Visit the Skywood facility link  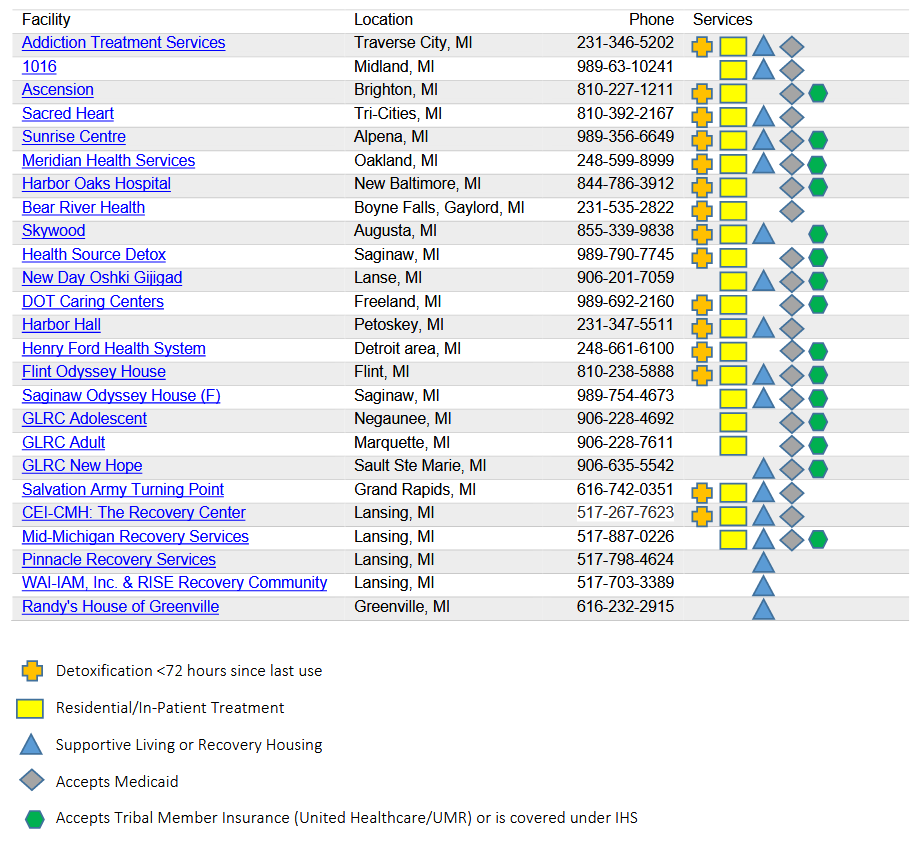[x=54, y=231]
